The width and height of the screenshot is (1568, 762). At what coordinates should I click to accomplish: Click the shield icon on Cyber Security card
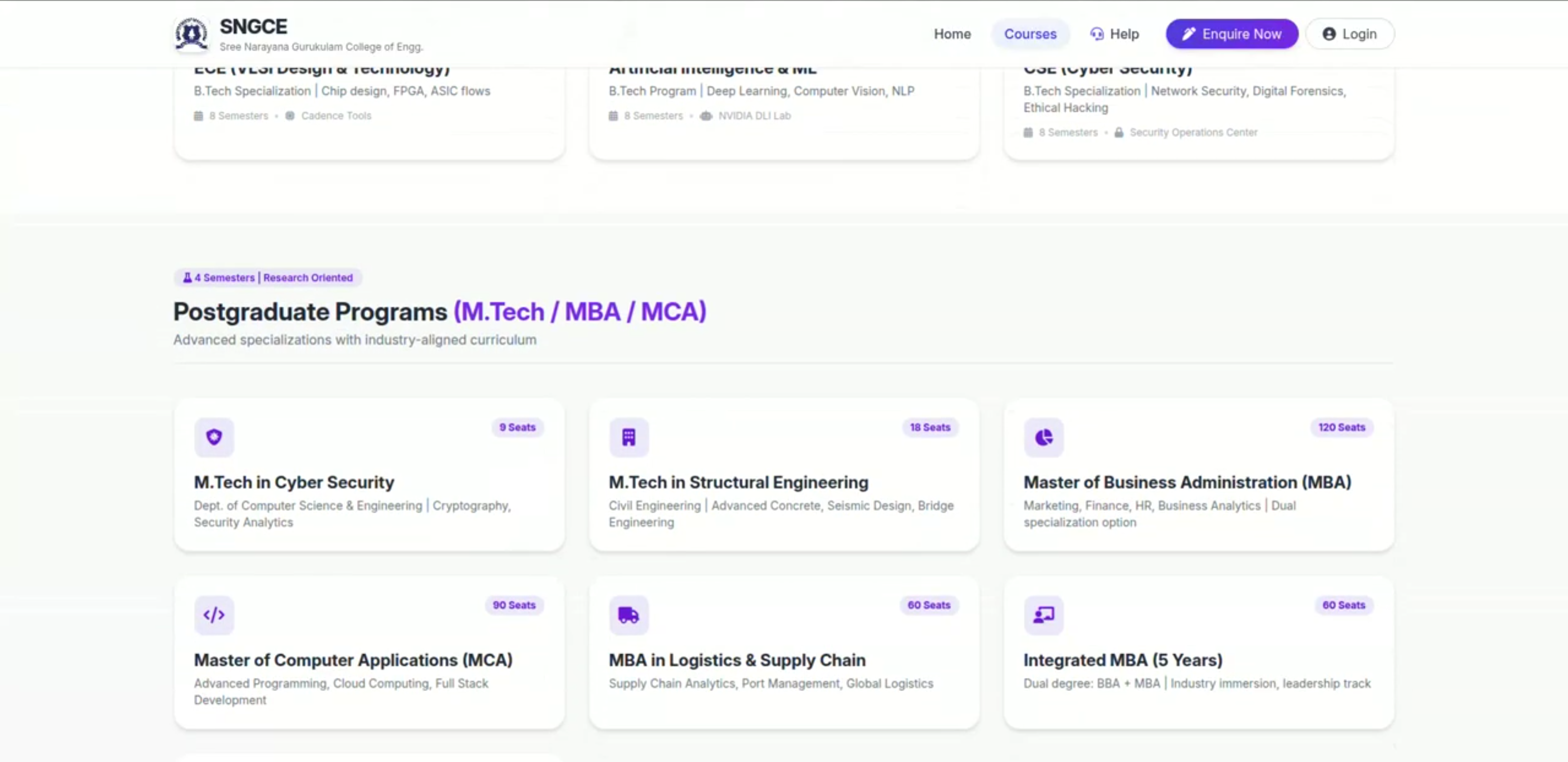click(x=214, y=437)
